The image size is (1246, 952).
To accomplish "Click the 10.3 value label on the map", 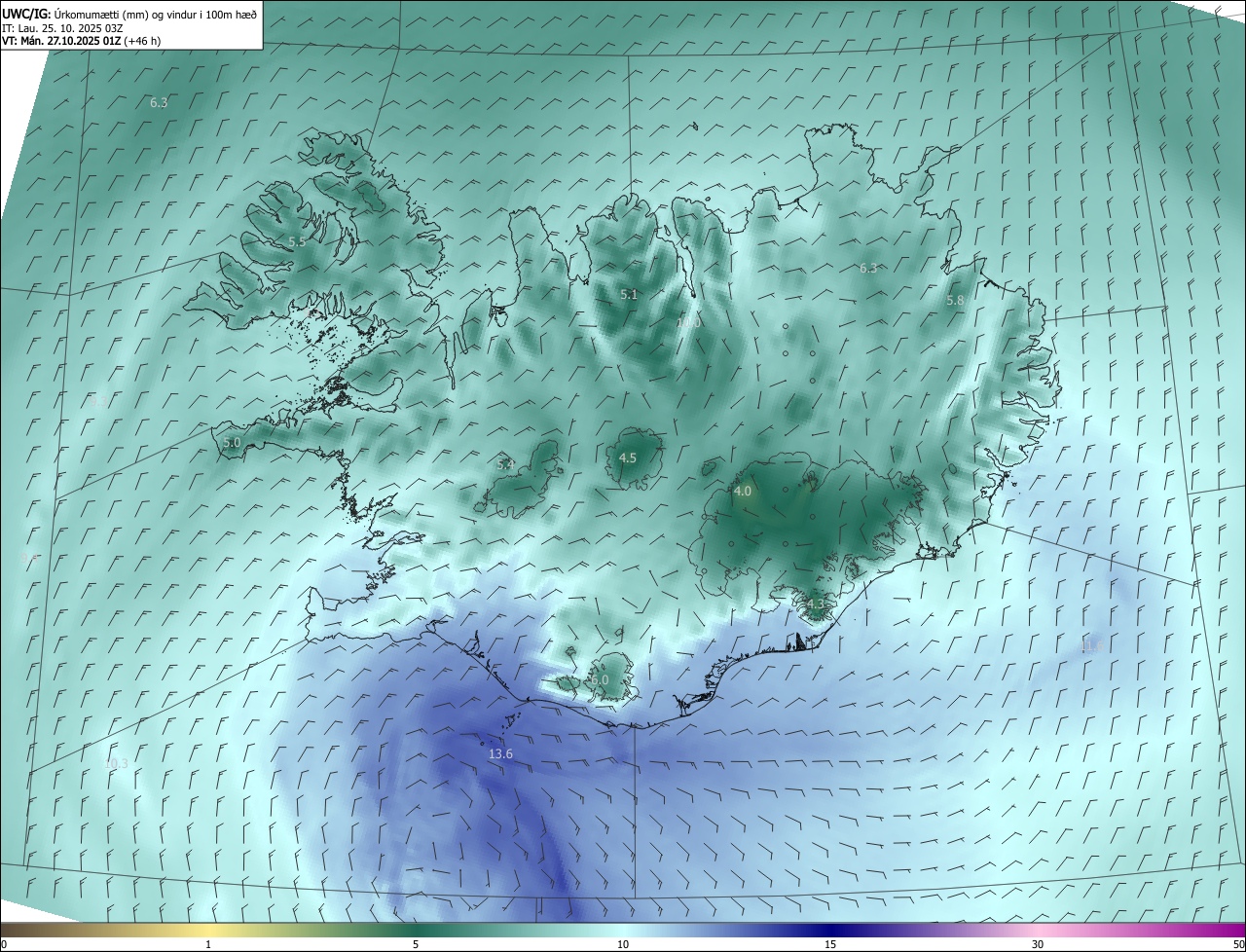I will tap(116, 764).
